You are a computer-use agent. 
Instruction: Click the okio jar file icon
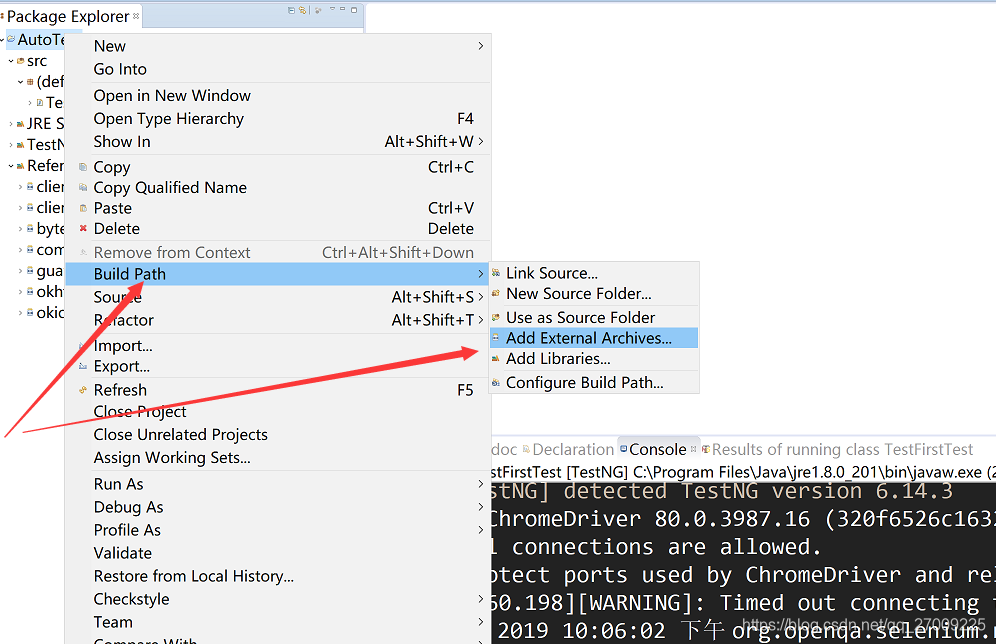(x=30, y=312)
